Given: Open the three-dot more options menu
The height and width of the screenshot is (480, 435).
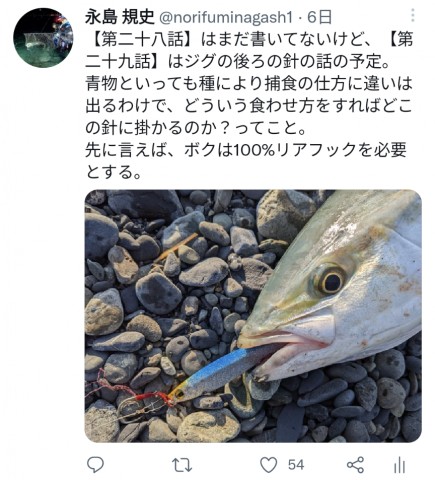Looking at the screenshot, I should tap(413, 15).
